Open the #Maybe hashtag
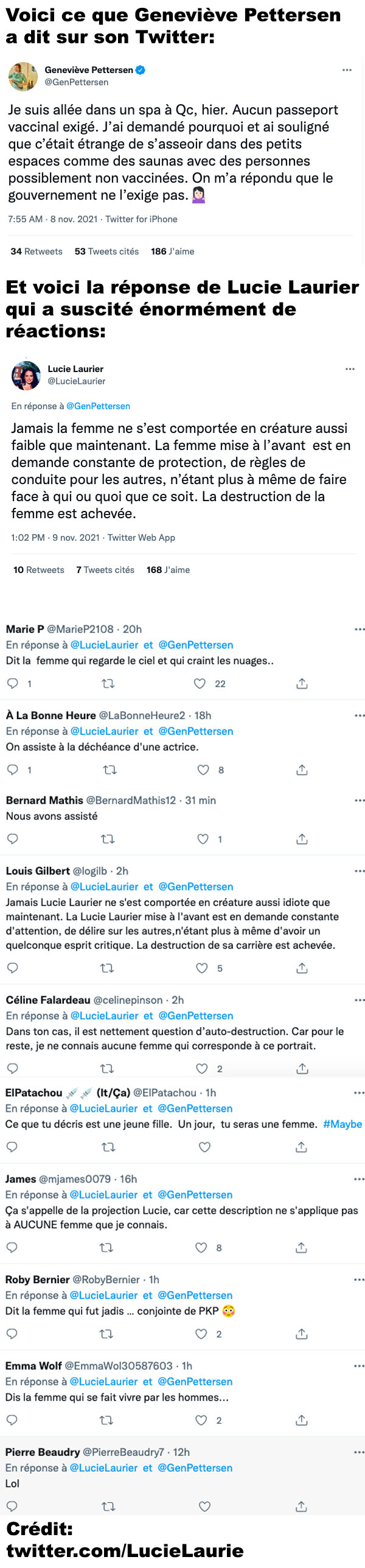 click(x=342, y=1124)
